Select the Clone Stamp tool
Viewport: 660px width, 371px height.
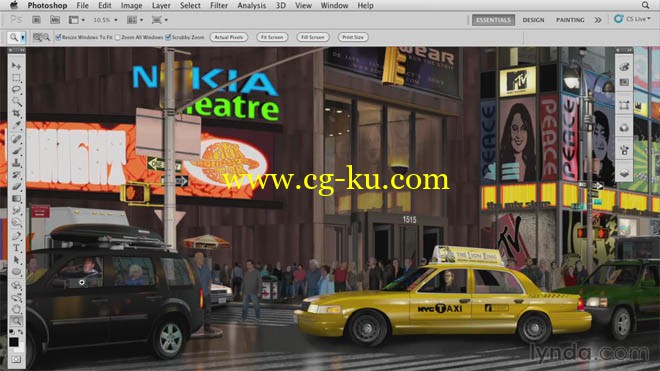pos(16,163)
